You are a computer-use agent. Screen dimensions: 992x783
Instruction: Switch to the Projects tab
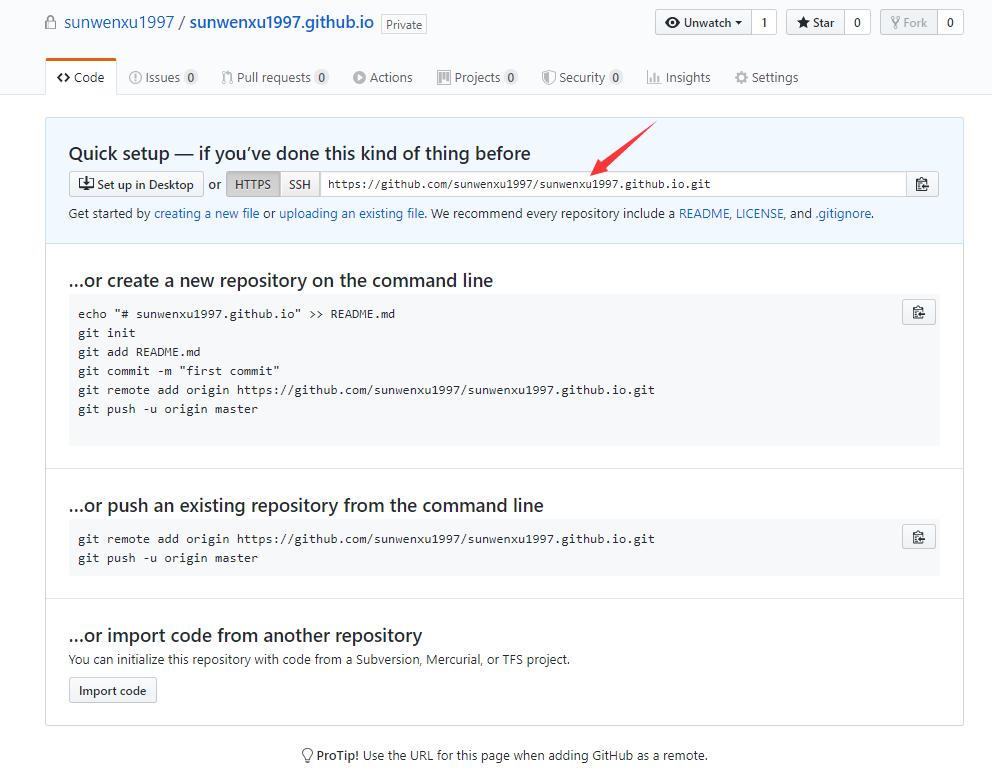point(476,77)
